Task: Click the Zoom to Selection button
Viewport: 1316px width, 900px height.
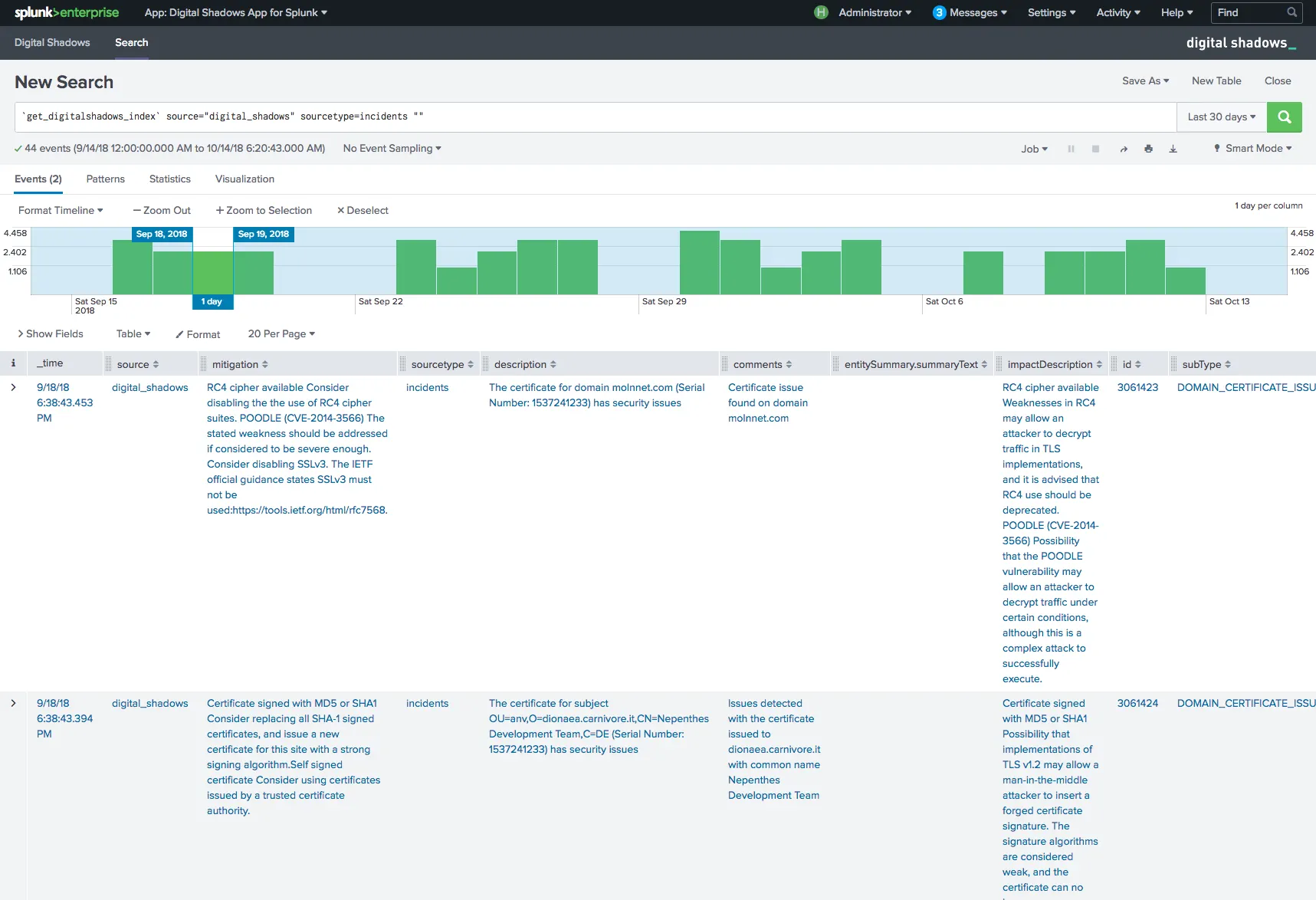Action: click(264, 211)
